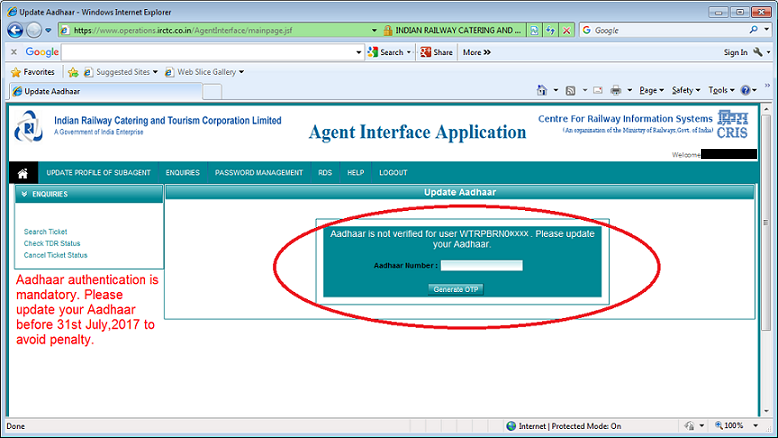Open Web Slice Gallery dropdown
This screenshot has height=438, width=778.
point(204,72)
